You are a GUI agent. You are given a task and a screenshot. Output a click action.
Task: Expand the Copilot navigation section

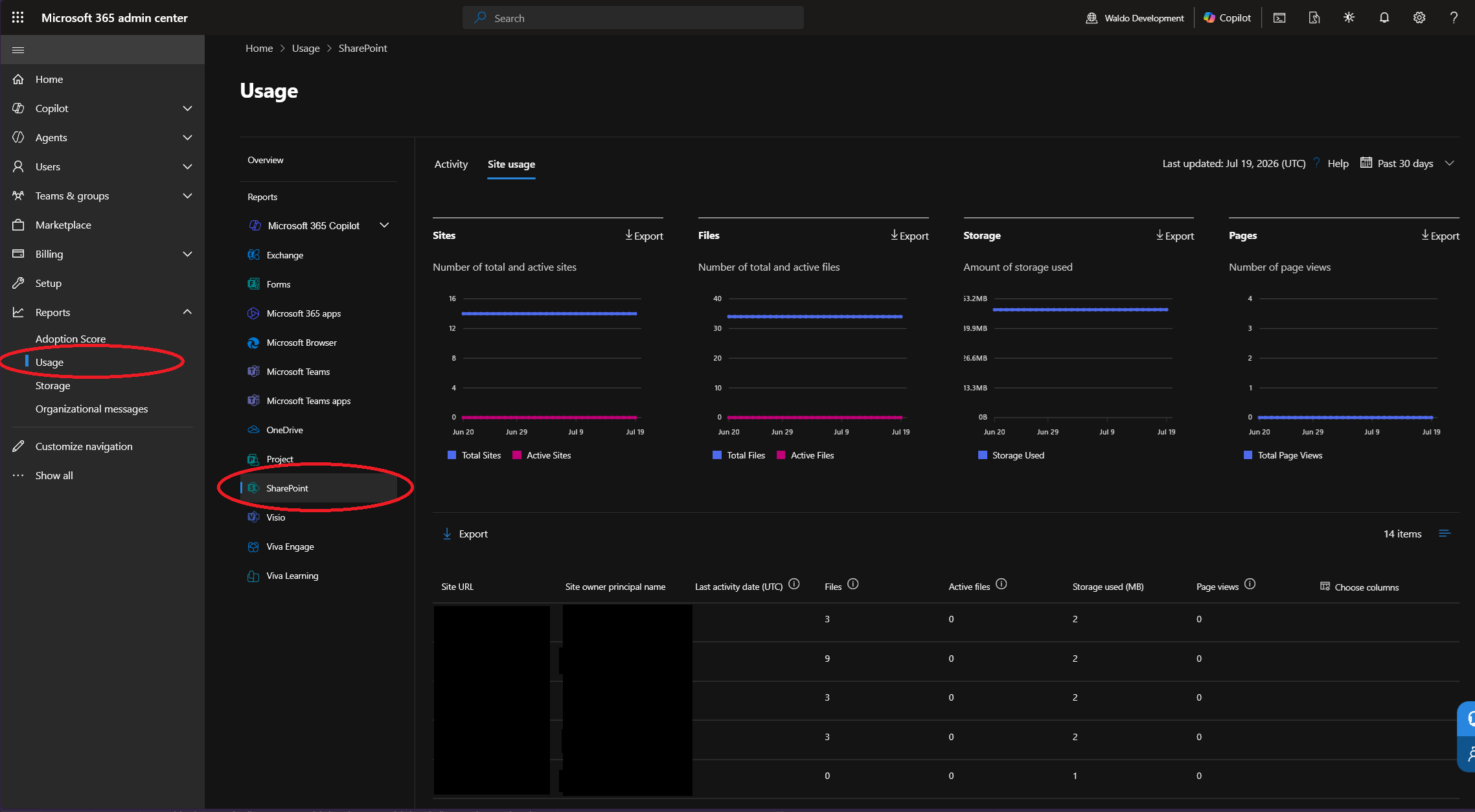pos(187,108)
